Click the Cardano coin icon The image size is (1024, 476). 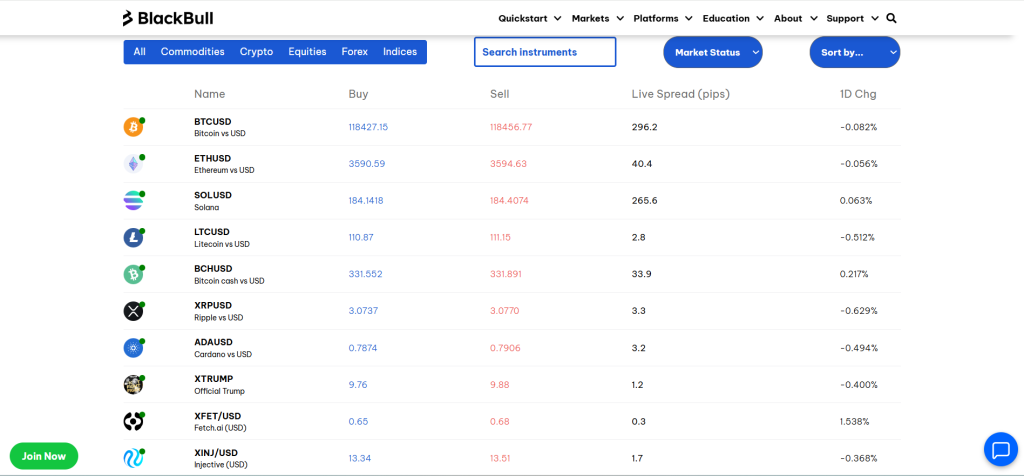pos(133,348)
